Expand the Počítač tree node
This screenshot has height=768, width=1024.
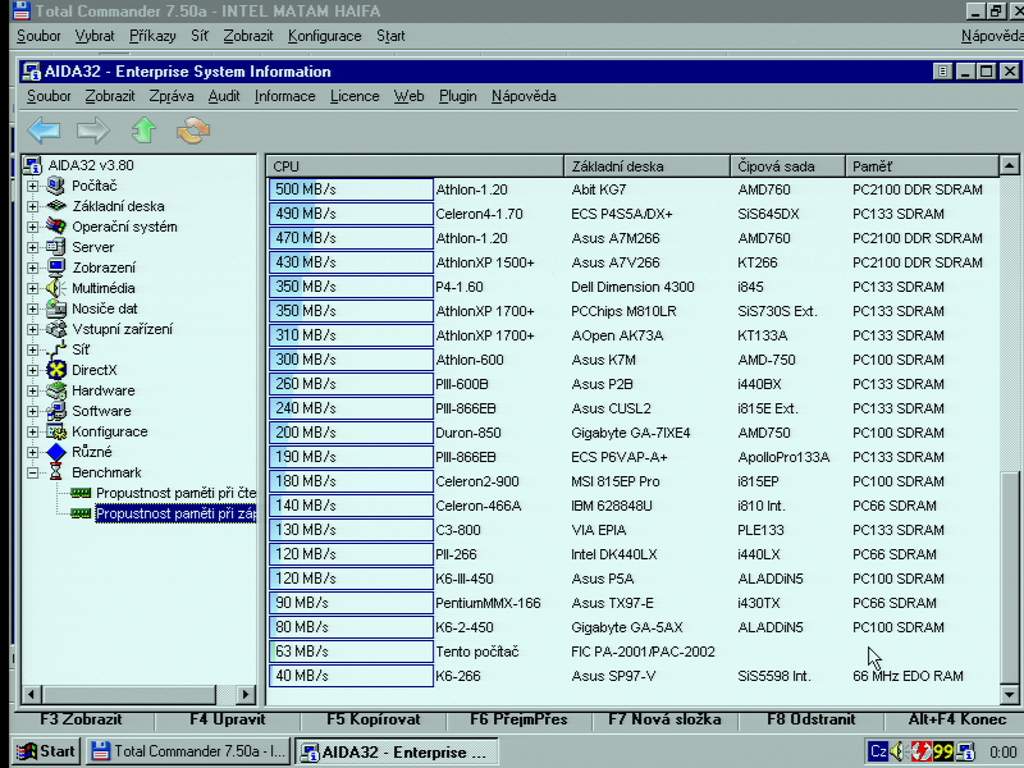32,186
